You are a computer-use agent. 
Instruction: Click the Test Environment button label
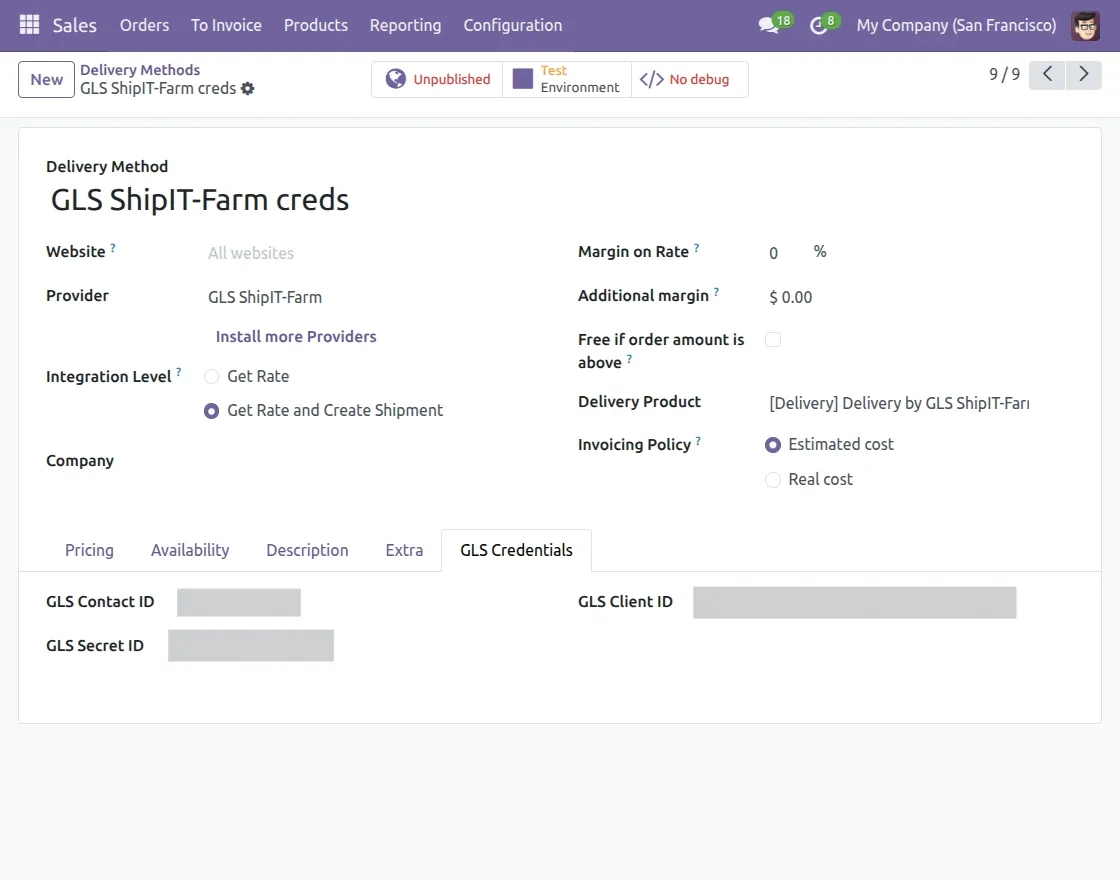click(579, 79)
